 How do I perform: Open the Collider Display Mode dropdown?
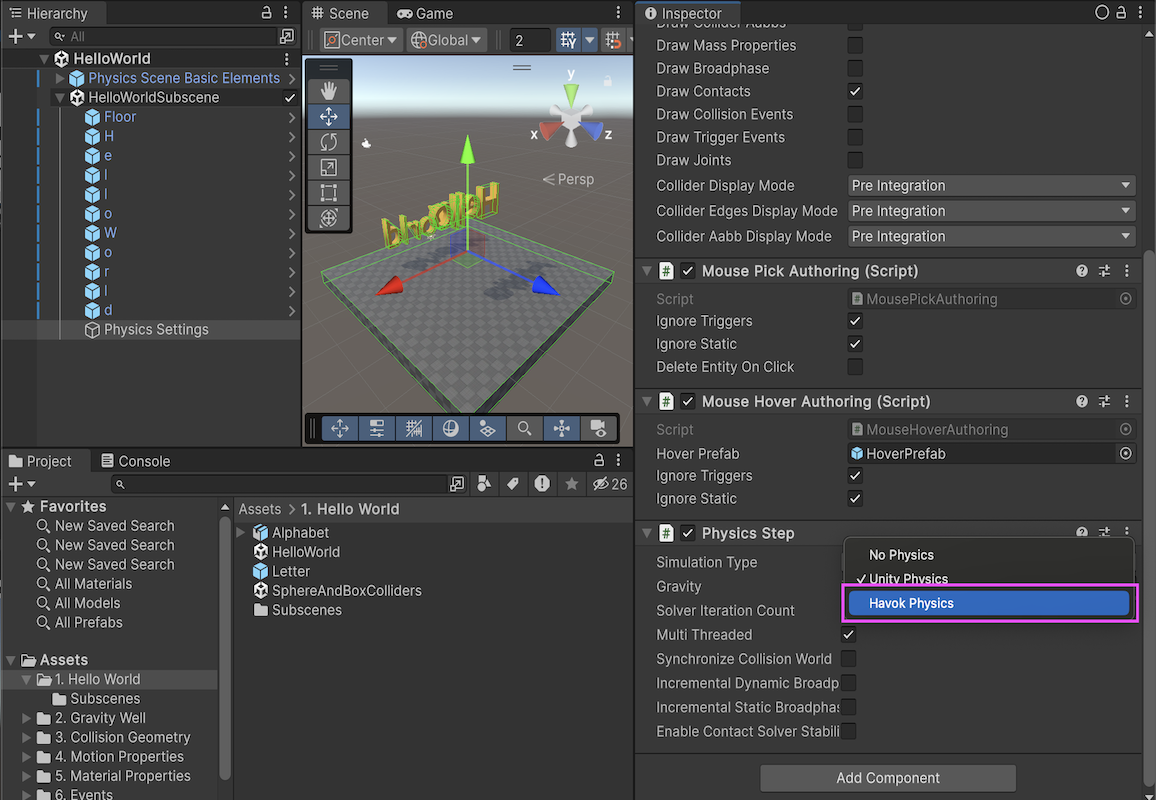tap(991, 186)
